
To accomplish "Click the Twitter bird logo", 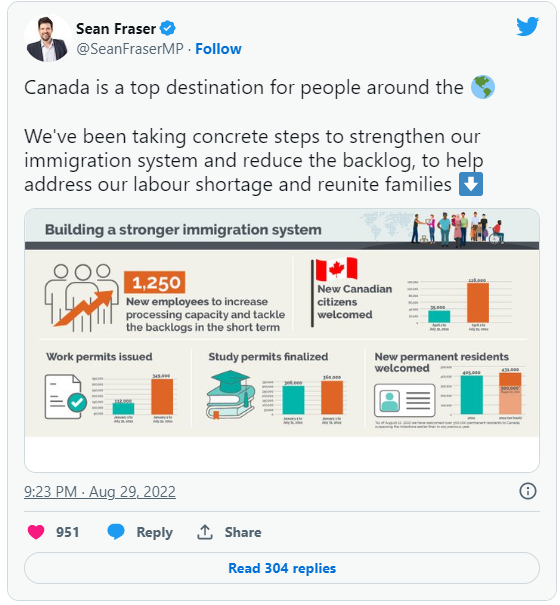I will tap(527, 26).
